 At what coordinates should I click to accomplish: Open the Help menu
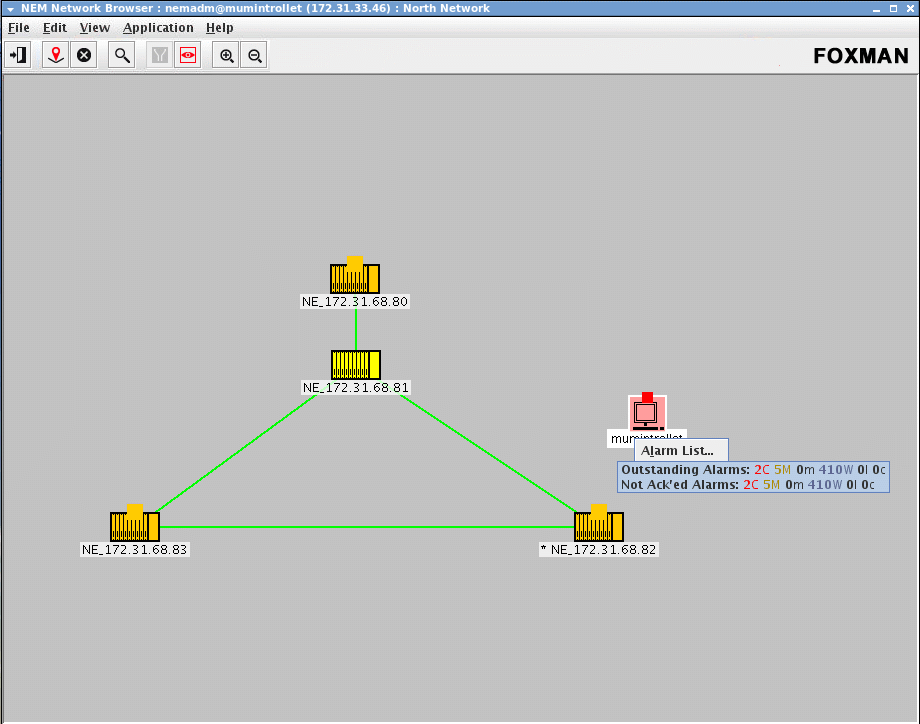(x=219, y=28)
